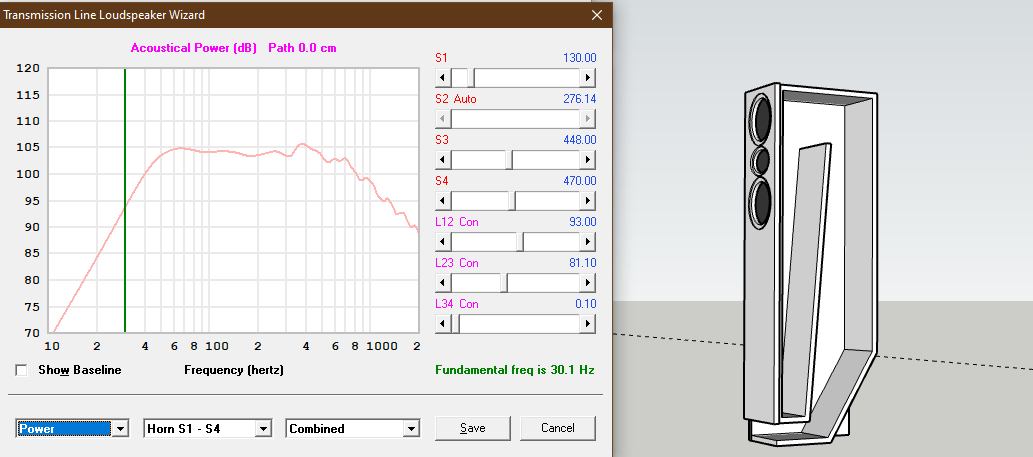This screenshot has width=1033, height=457.
Task: Click the L34 Con slider thumb
Action: (455, 323)
